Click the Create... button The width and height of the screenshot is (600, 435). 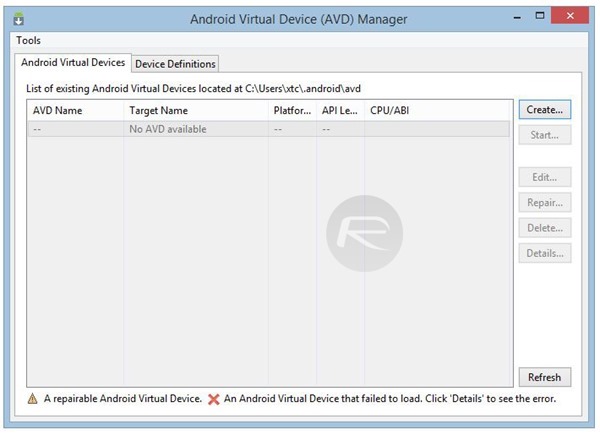pyautogui.click(x=545, y=110)
